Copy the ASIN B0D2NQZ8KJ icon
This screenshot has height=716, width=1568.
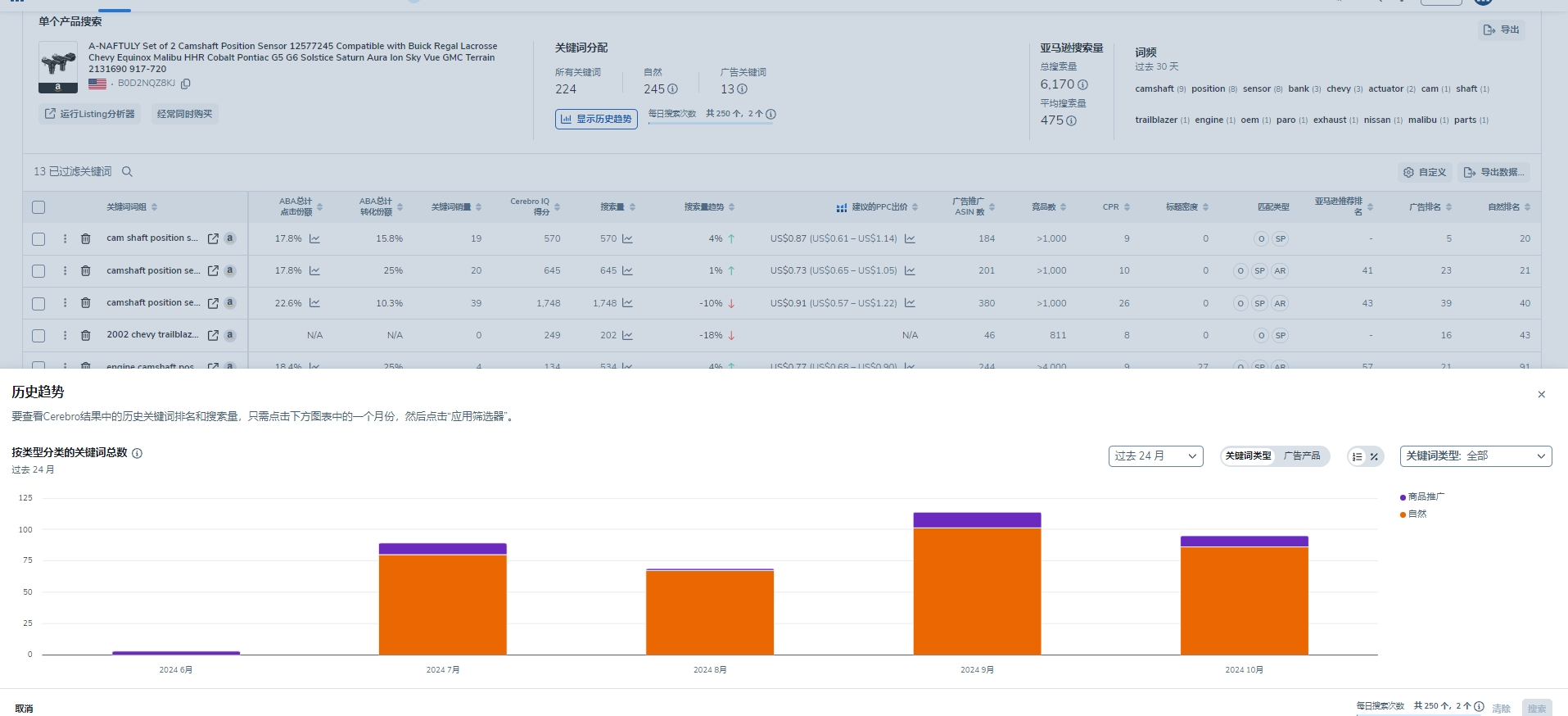click(186, 84)
